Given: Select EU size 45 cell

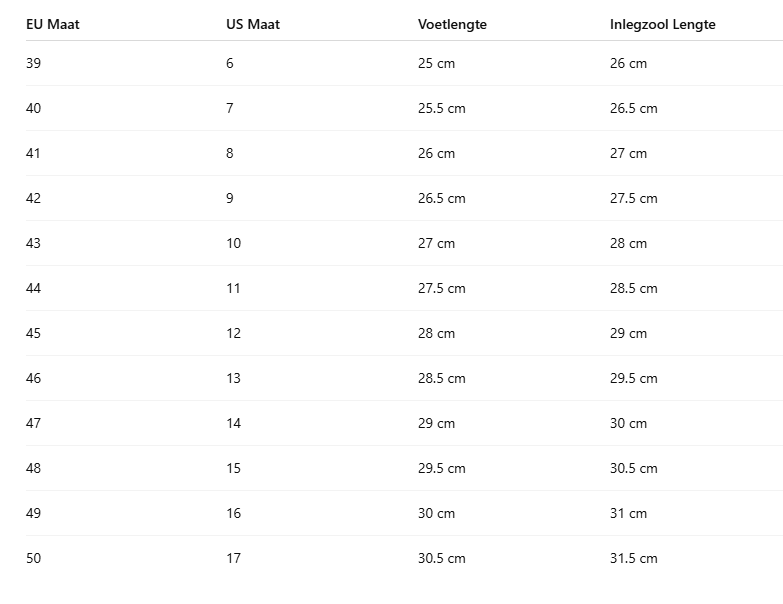Looking at the screenshot, I should tap(33, 333).
